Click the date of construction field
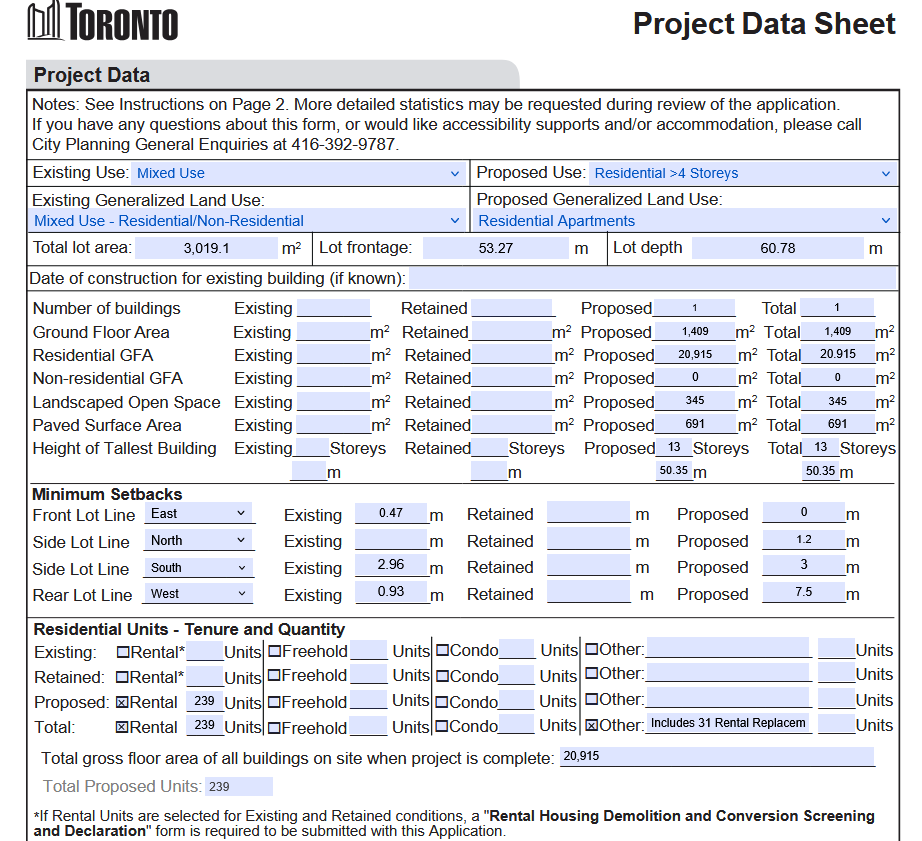Viewport: 922px width, 841px height. coord(650,278)
